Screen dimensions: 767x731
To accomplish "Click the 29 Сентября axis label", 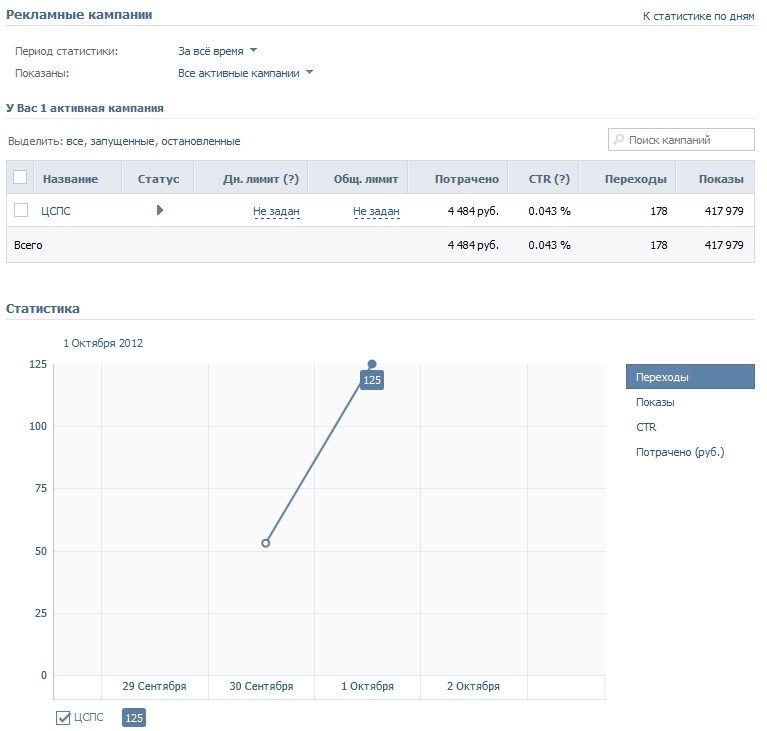I will pos(155,686).
